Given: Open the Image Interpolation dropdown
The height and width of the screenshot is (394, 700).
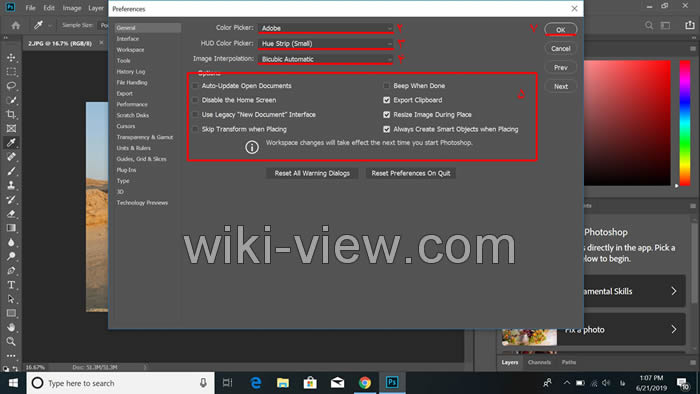Looking at the screenshot, I should point(325,59).
